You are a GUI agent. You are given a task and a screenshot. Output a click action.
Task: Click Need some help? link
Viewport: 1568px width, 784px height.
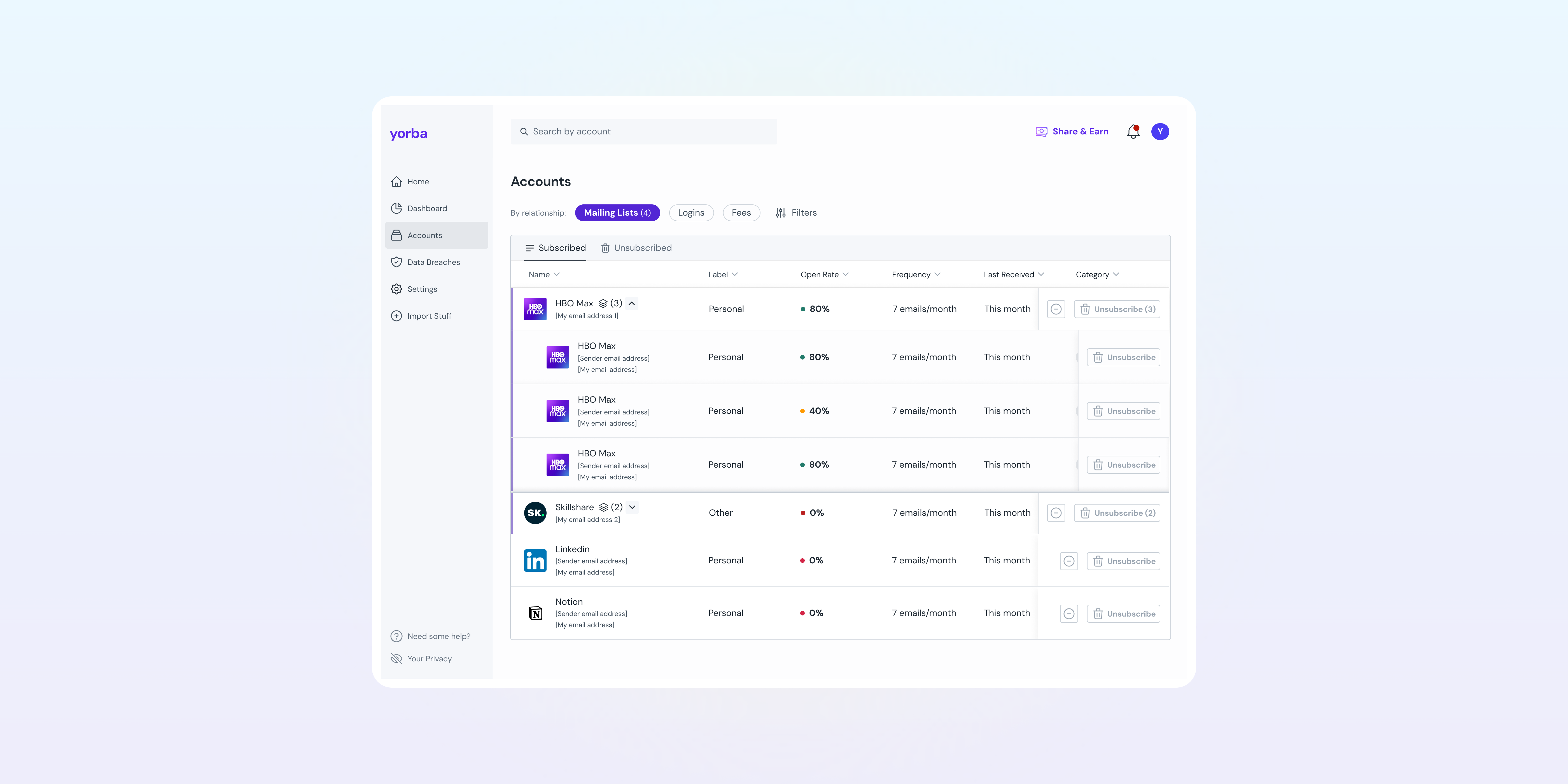[x=430, y=636]
